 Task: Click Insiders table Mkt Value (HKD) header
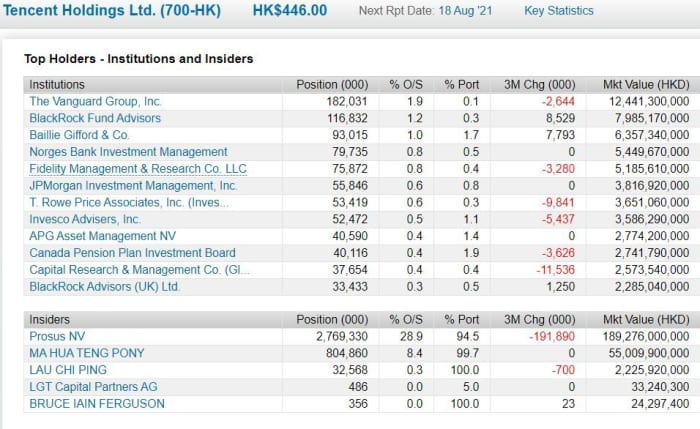click(646, 320)
